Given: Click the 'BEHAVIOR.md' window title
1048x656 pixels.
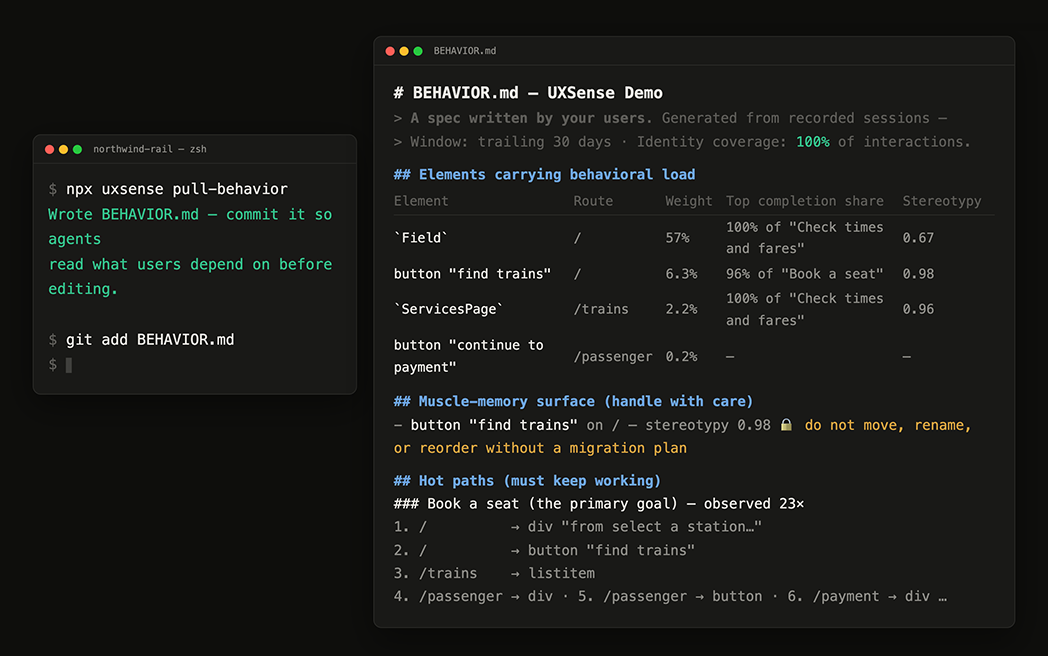Looking at the screenshot, I should (x=465, y=51).
